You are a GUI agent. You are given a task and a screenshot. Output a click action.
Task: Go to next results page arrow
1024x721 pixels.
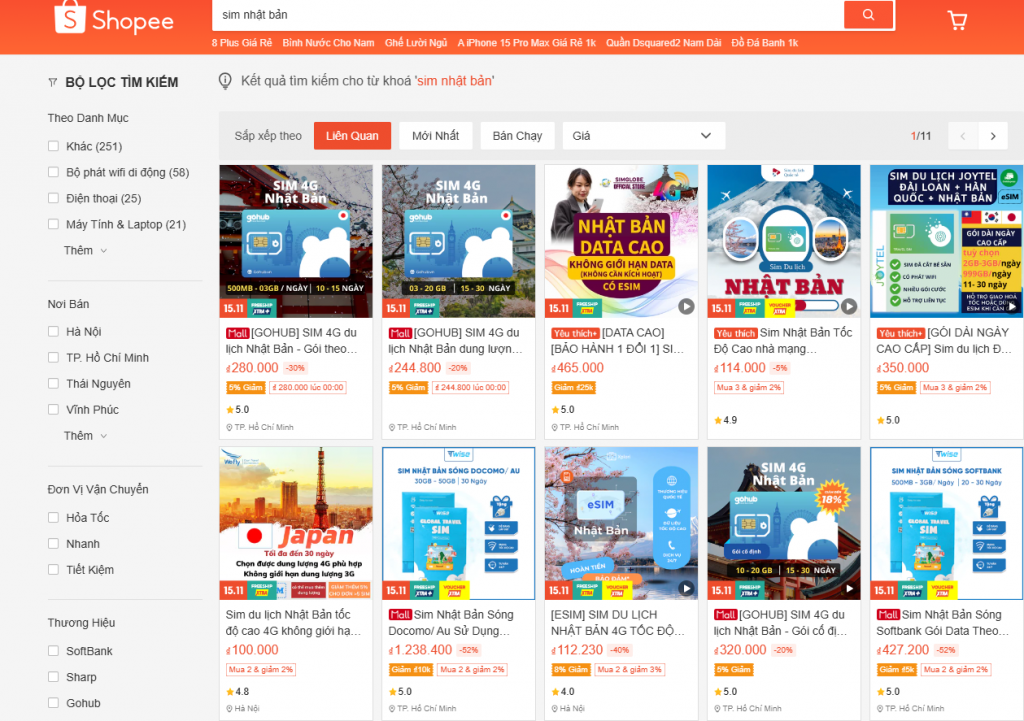(x=993, y=136)
